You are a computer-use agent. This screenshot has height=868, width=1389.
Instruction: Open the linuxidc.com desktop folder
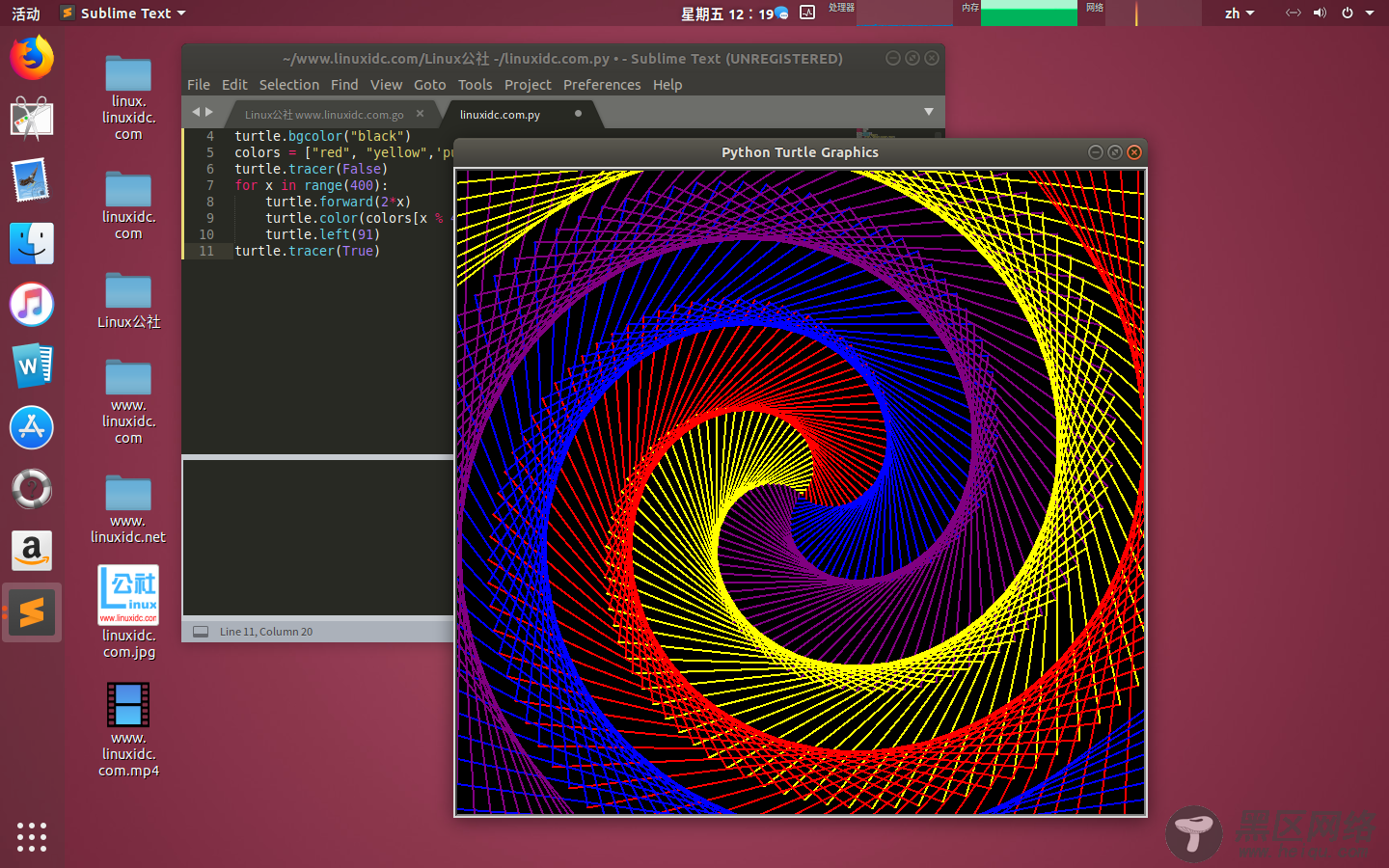pyautogui.click(x=128, y=205)
